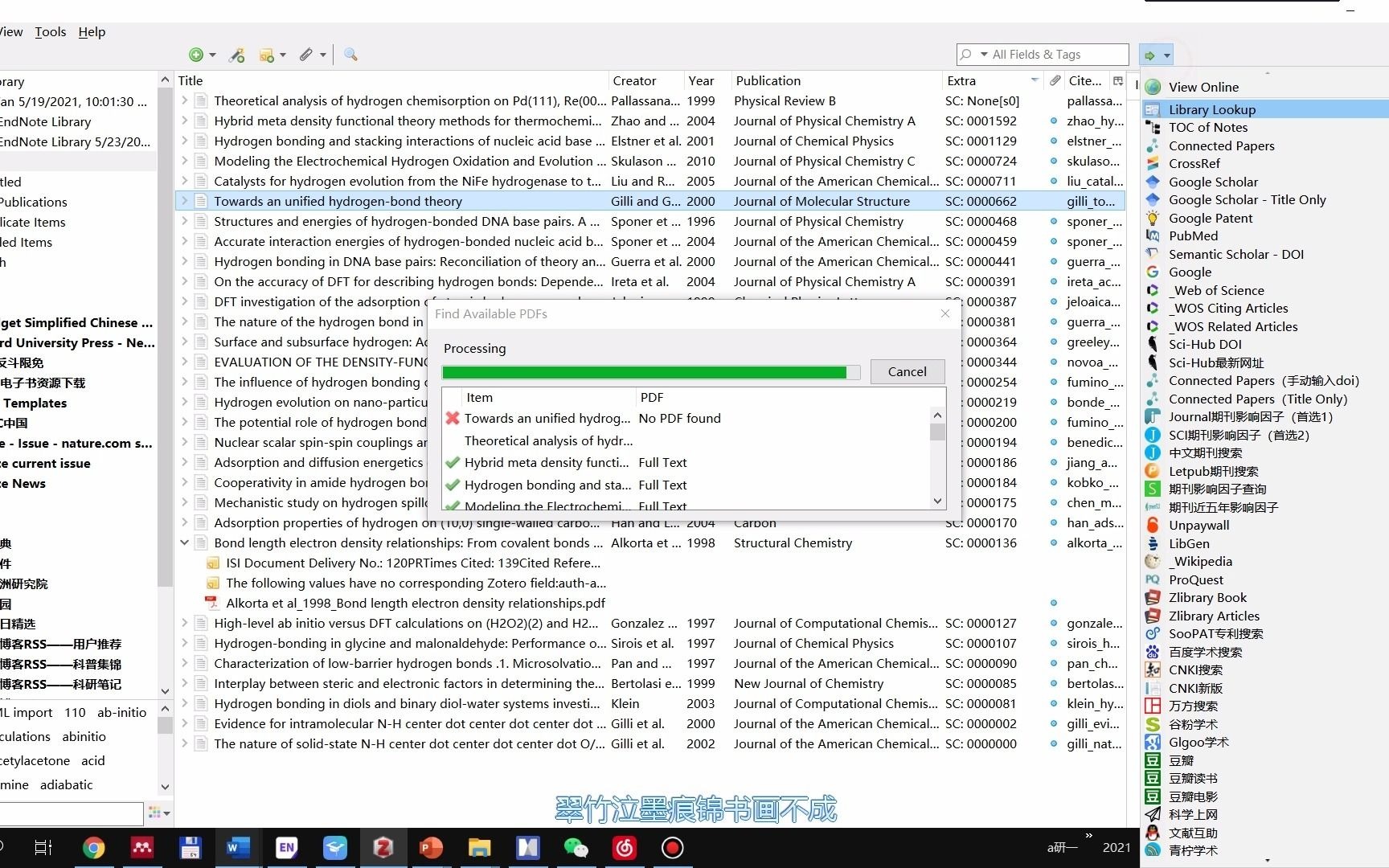Screen dimensions: 1389x868
Task: Expand the Theoretical analysis of hydrogen entry
Action: click(184, 100)
